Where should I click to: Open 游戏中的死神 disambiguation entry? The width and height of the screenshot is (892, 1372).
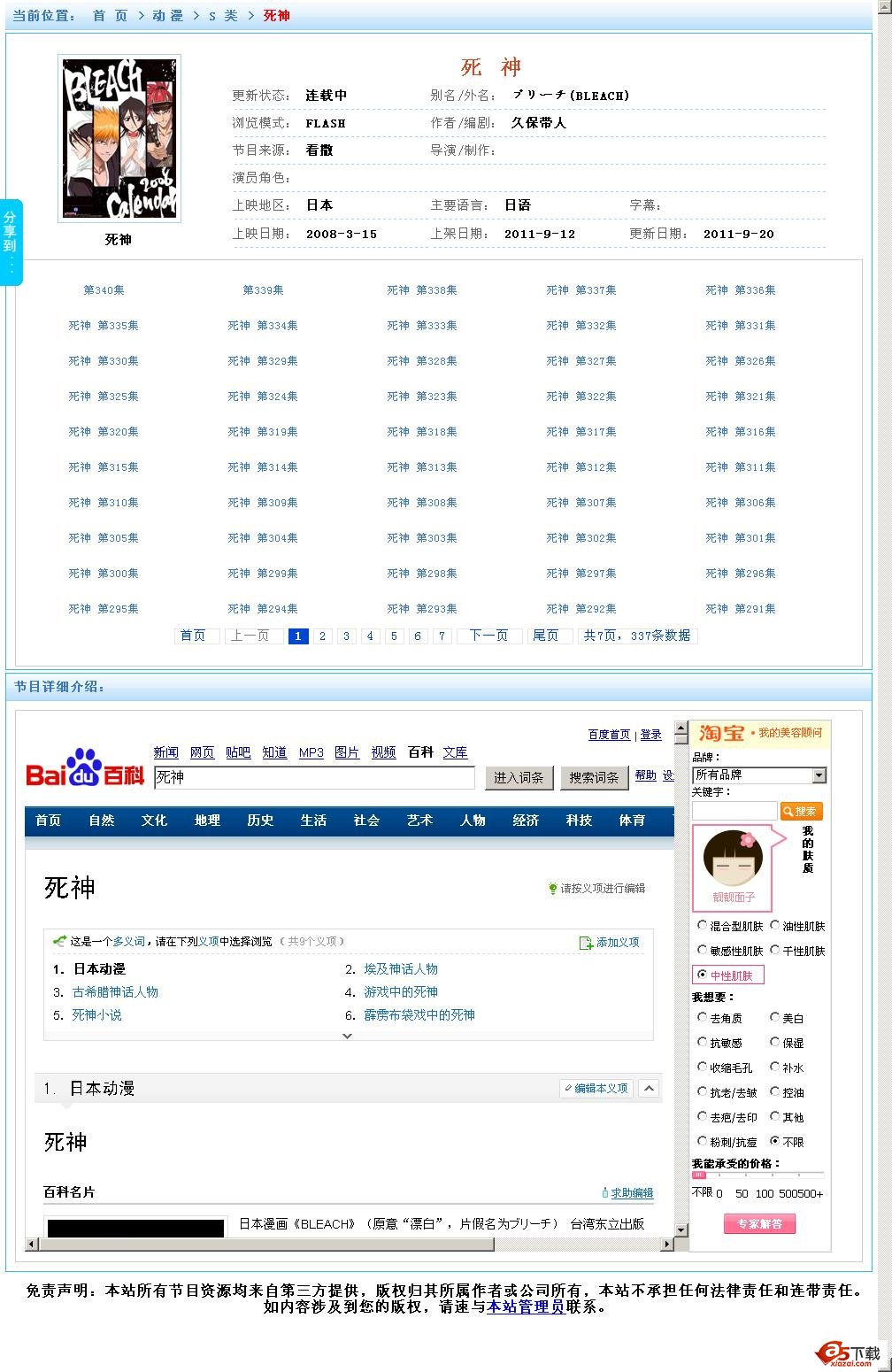(401, 992)
